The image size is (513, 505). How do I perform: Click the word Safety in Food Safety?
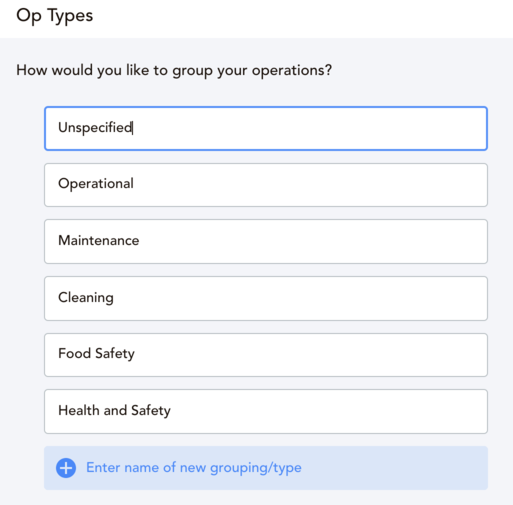pyautogui.click(x=115, y=354)
